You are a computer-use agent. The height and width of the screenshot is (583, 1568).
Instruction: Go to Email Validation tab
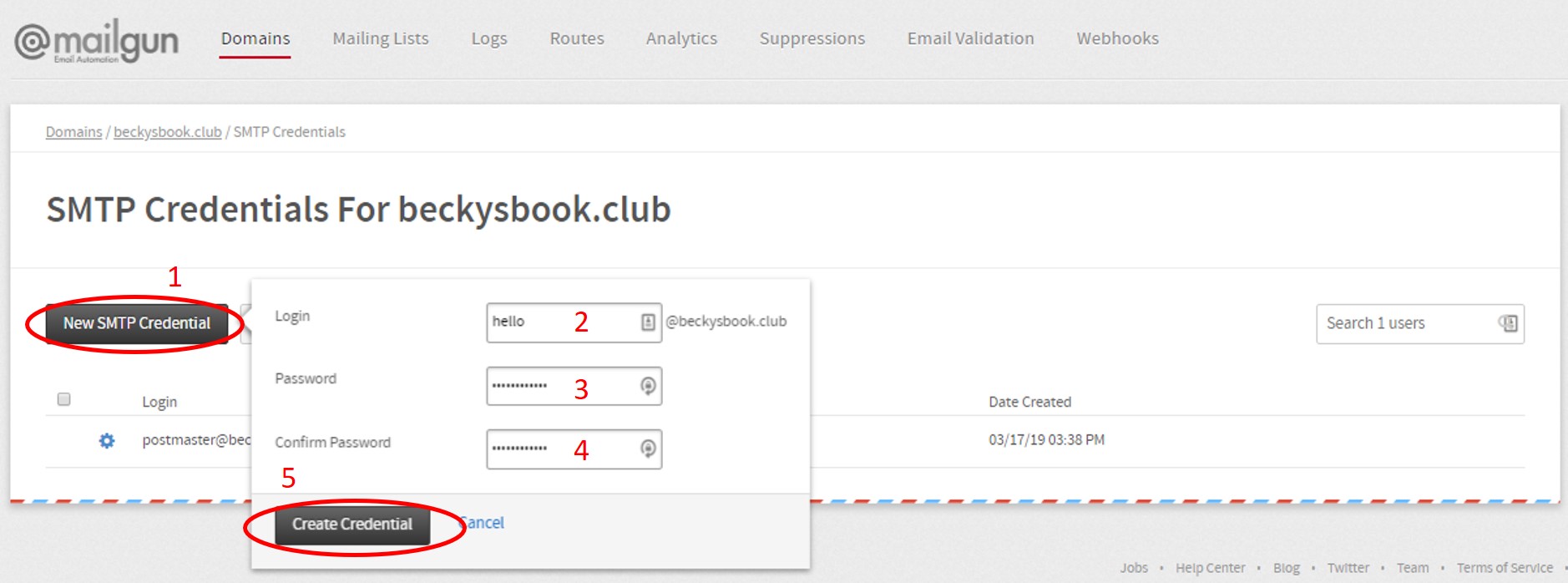pyautogui.click(x=971, y=38)
